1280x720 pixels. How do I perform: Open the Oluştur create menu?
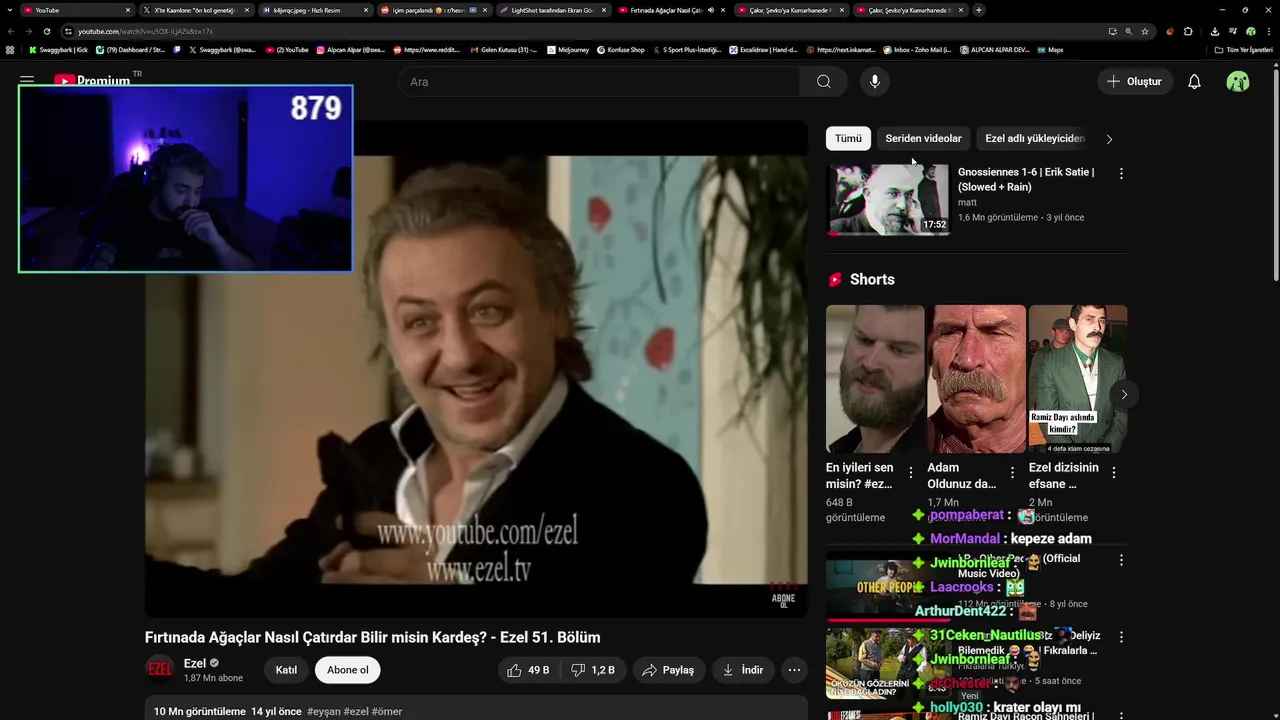pos(1135,82)
